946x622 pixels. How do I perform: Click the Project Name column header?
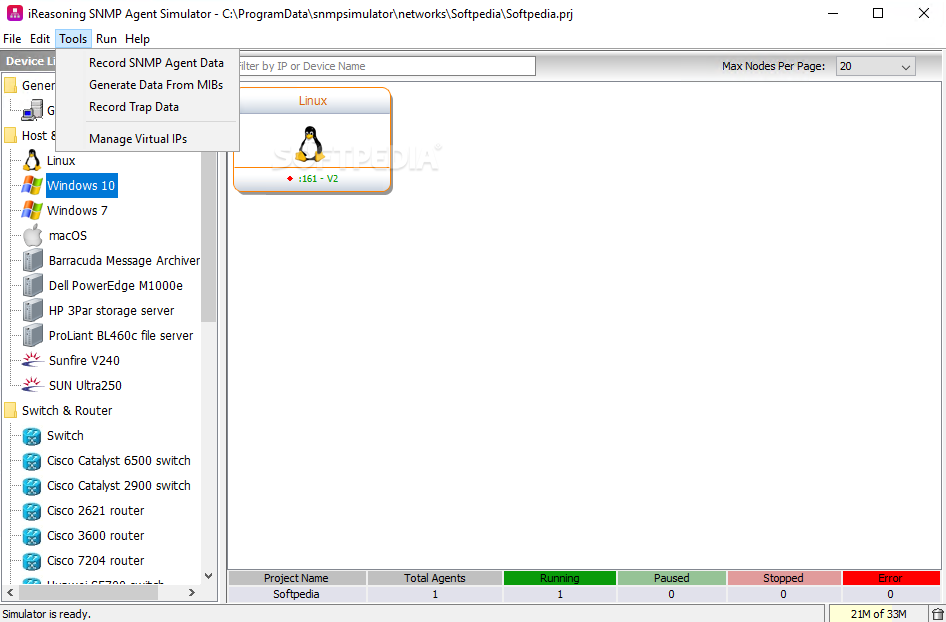pyautogui.click(x=296, y=578)
